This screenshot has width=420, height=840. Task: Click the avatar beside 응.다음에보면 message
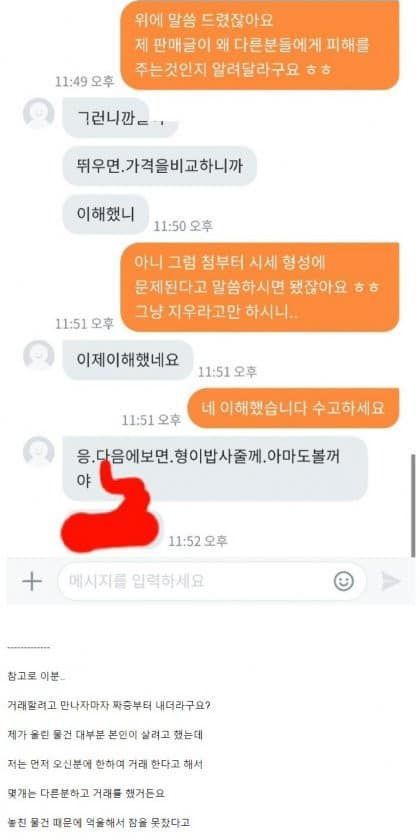39,452
